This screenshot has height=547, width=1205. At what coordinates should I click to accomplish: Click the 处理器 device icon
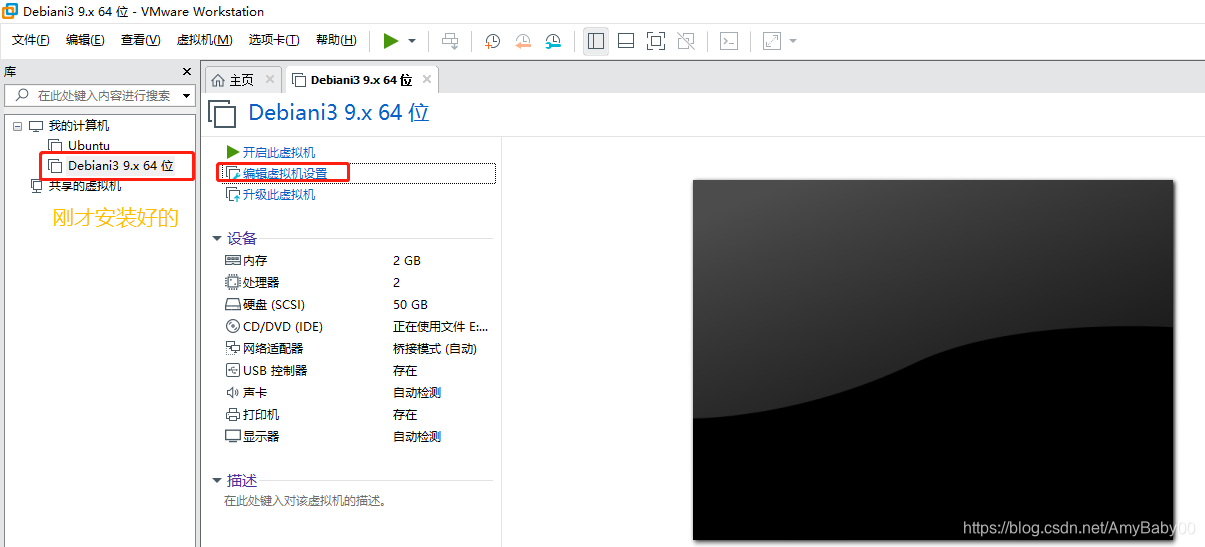[x=233, y=283]
